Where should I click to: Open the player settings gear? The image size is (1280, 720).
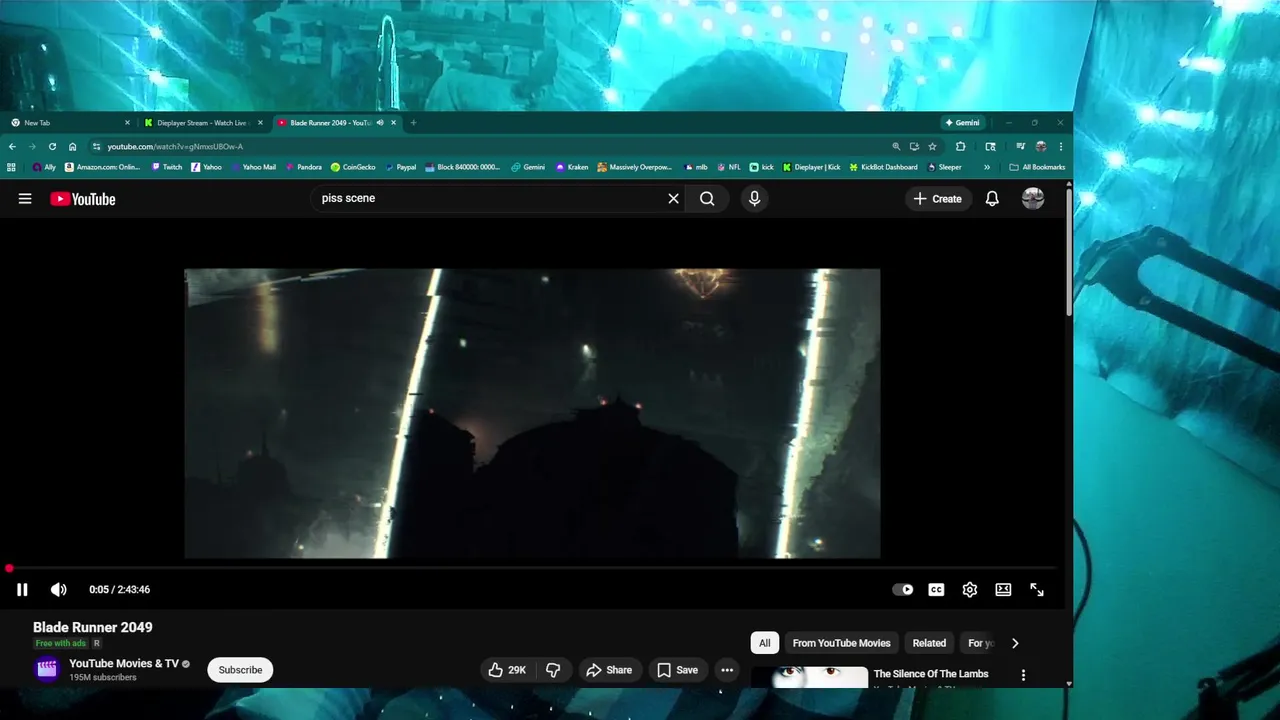pos(970,590)
